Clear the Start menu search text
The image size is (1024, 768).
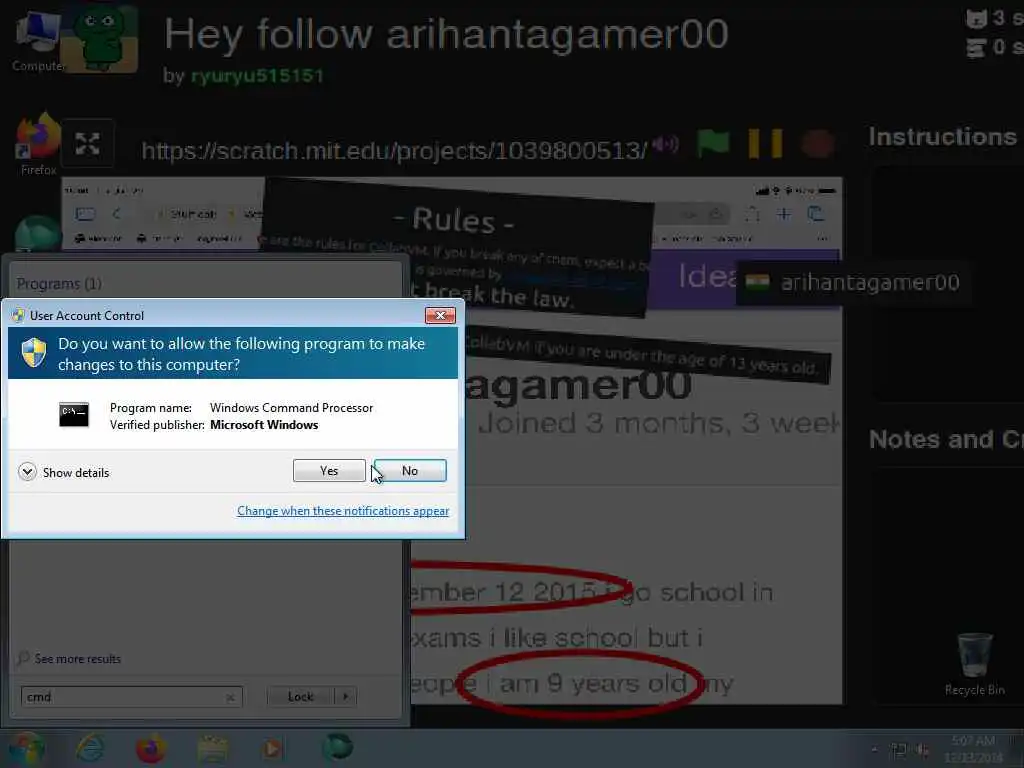pyautogui.click(x=230, y=697)
